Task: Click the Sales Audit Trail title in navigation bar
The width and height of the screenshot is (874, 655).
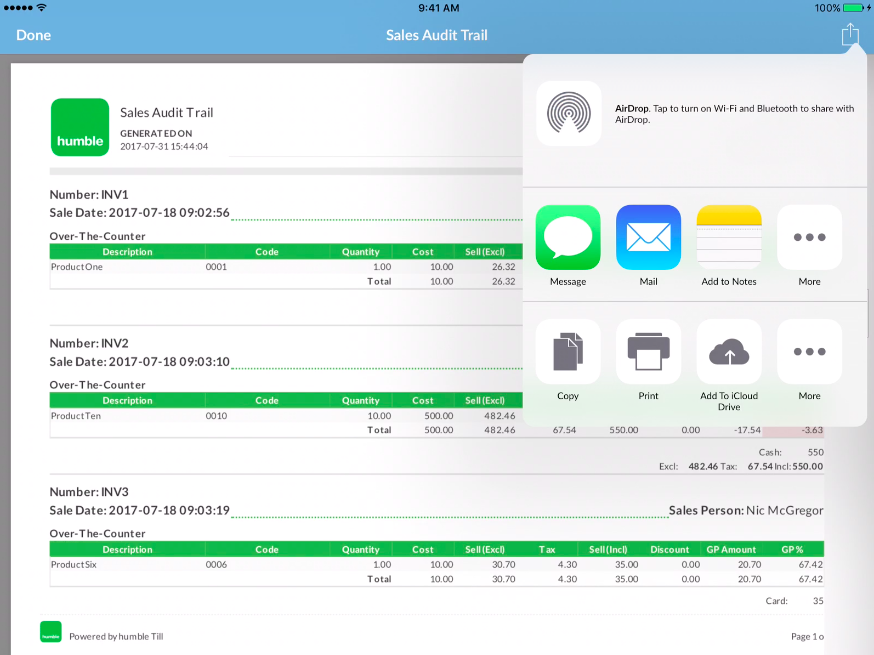Action: tap(436, 35)
